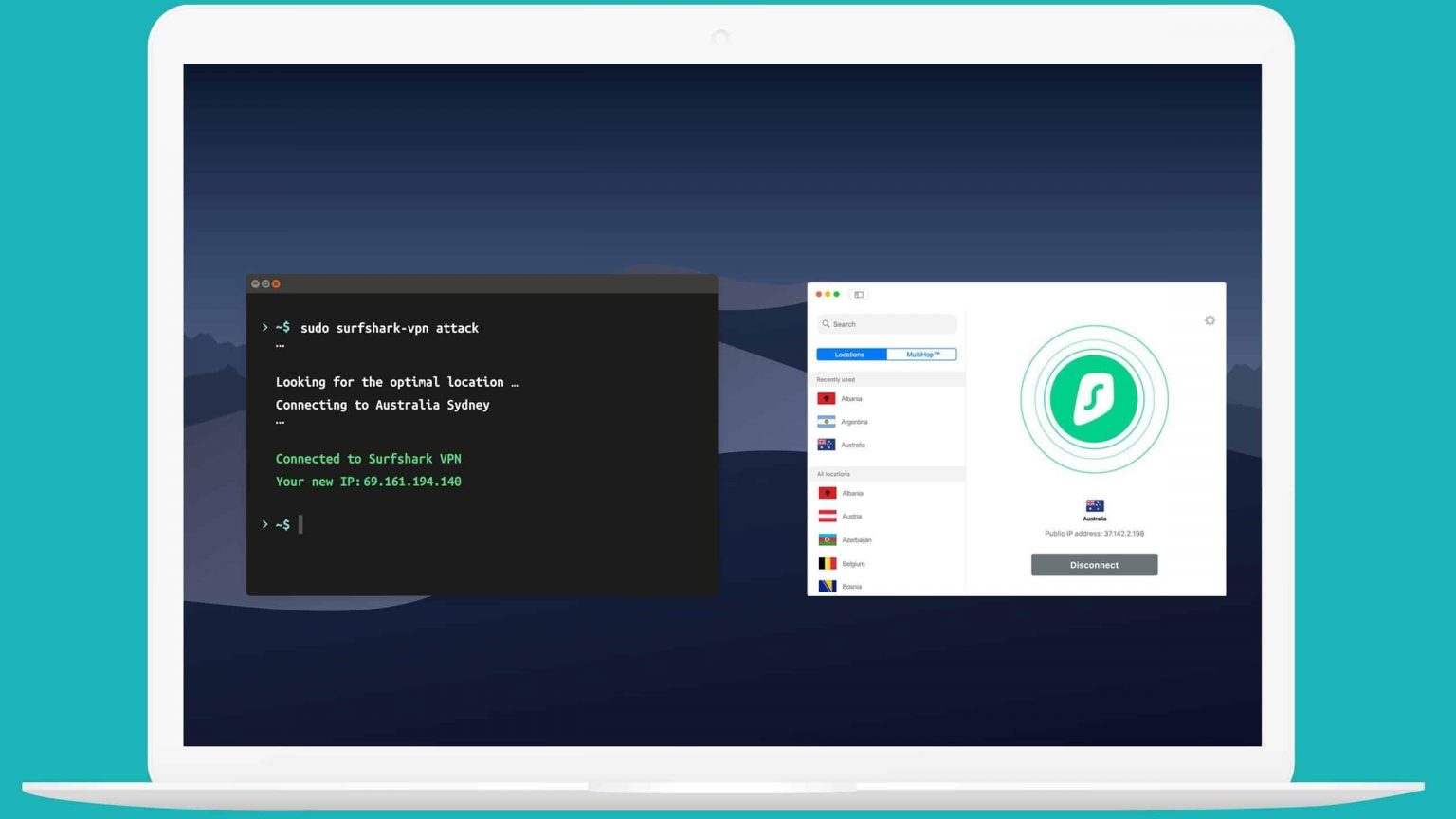
Task: Click the Argentina flag under Recently used
Action: 827,422
